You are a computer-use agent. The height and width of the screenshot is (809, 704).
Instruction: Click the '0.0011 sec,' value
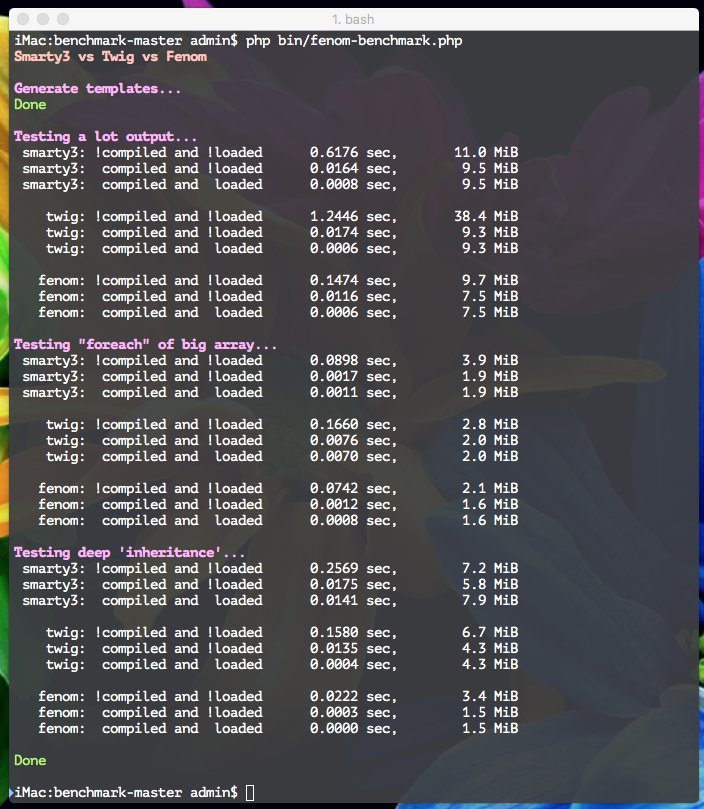click(353, 393)
